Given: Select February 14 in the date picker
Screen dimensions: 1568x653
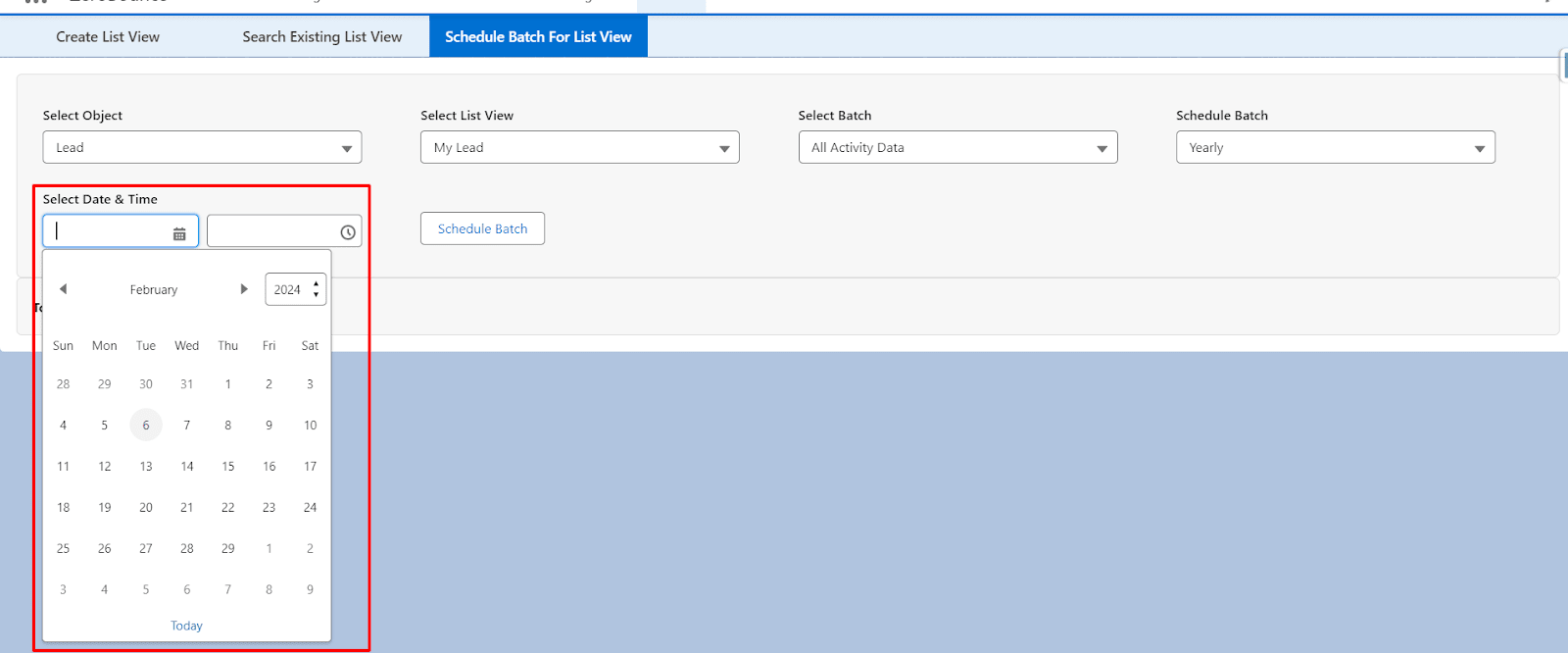Looking at the screenshot, I should [187, 467].
